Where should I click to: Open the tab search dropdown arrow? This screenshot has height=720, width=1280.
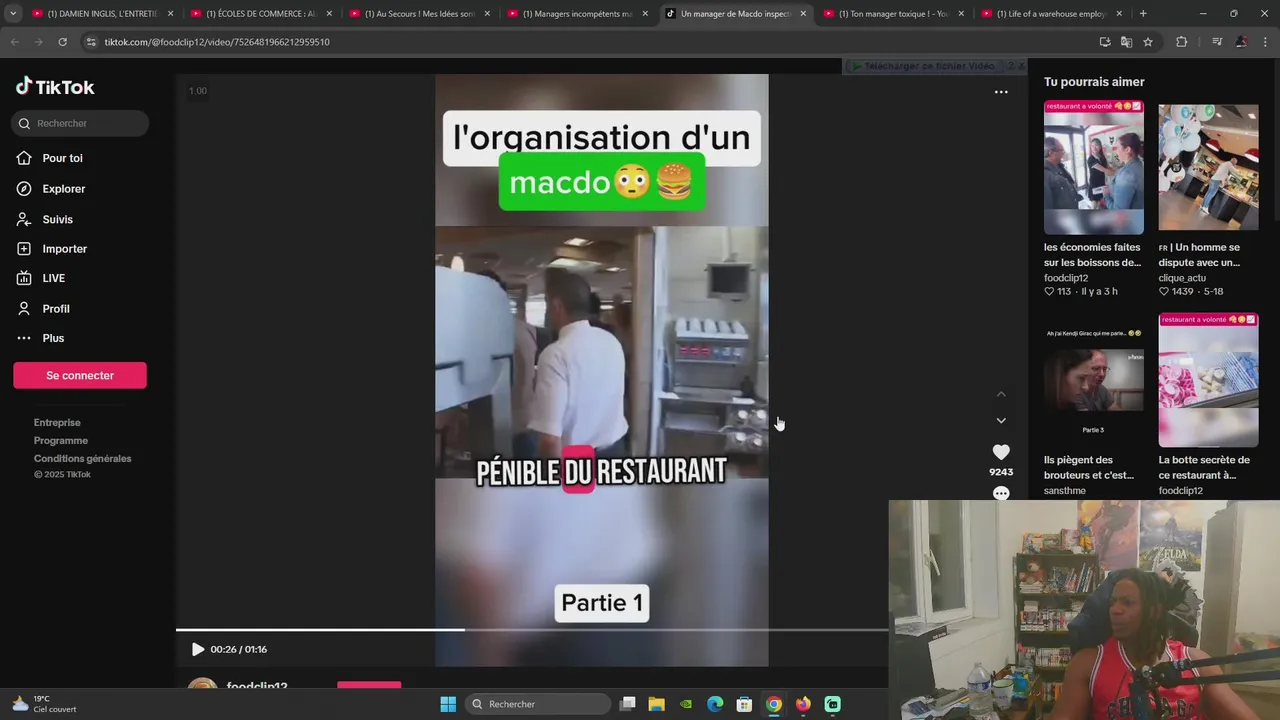[12, 14]
